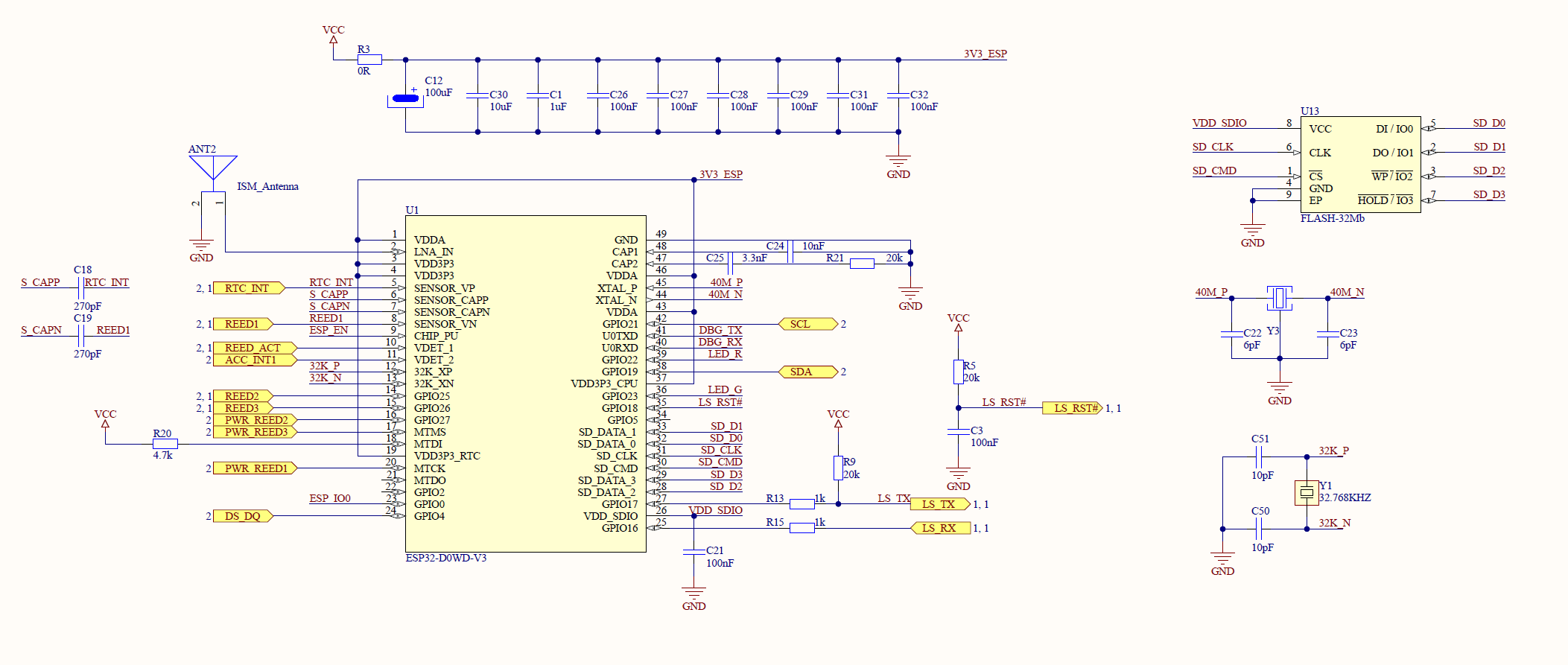
Task: Click the 32K_P net label beside crystal Y1
Action: 1333,451
